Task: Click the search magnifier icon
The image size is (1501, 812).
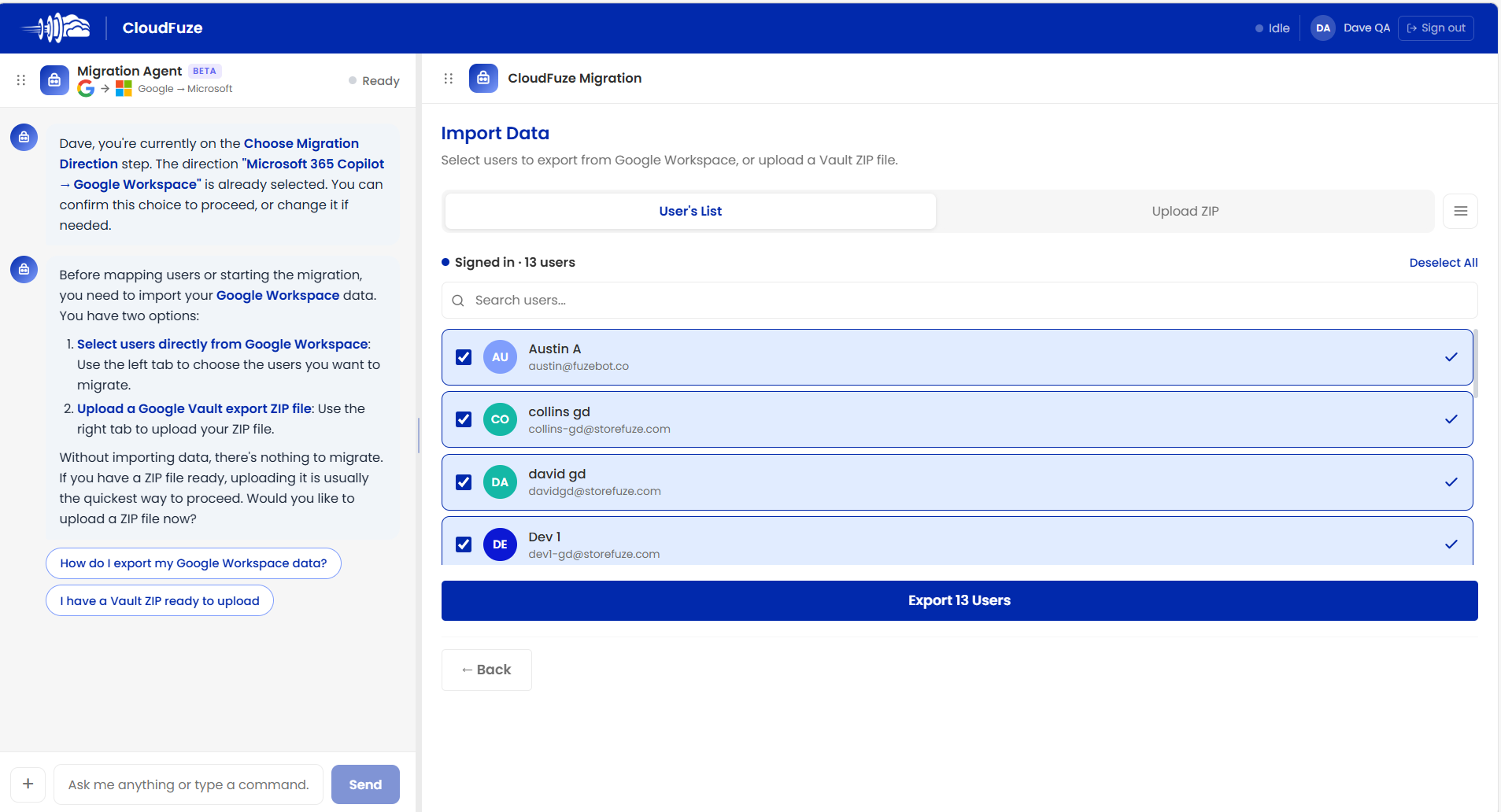Action: coord(458,301)
